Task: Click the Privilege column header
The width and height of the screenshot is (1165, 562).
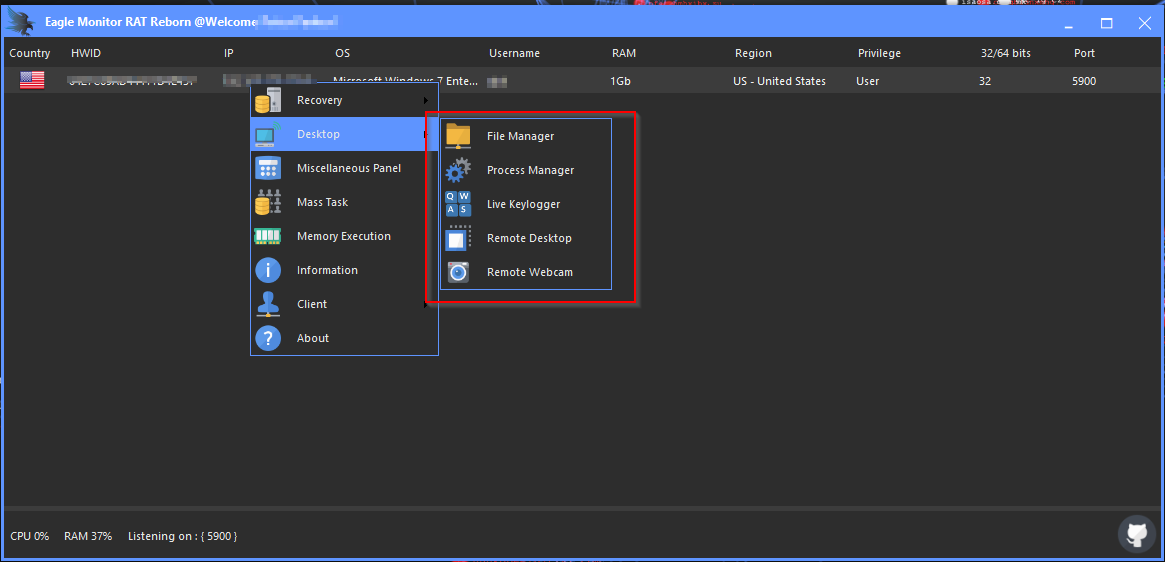Action: tap(879, 53)
